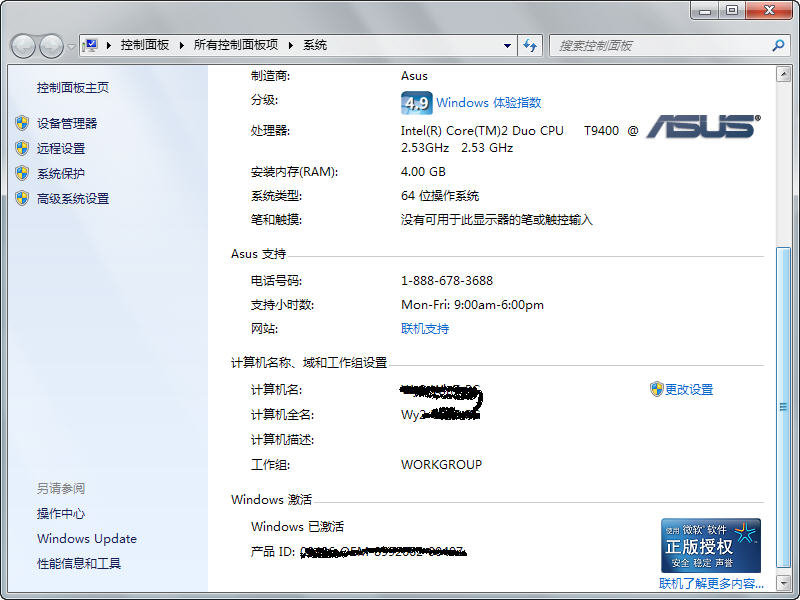Click the 4.9 experience index badge
This screenshot has width=800, height=600.
pos(416,103)
